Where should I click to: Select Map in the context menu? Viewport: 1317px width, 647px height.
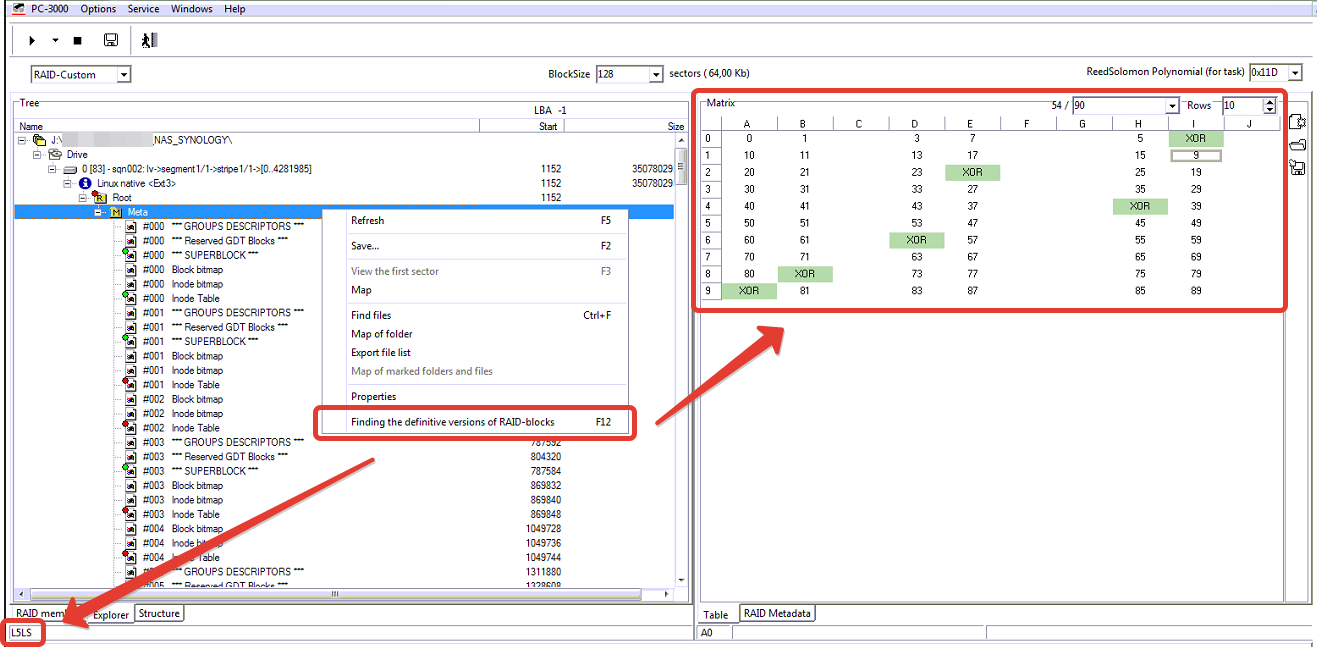pos(474,290)
